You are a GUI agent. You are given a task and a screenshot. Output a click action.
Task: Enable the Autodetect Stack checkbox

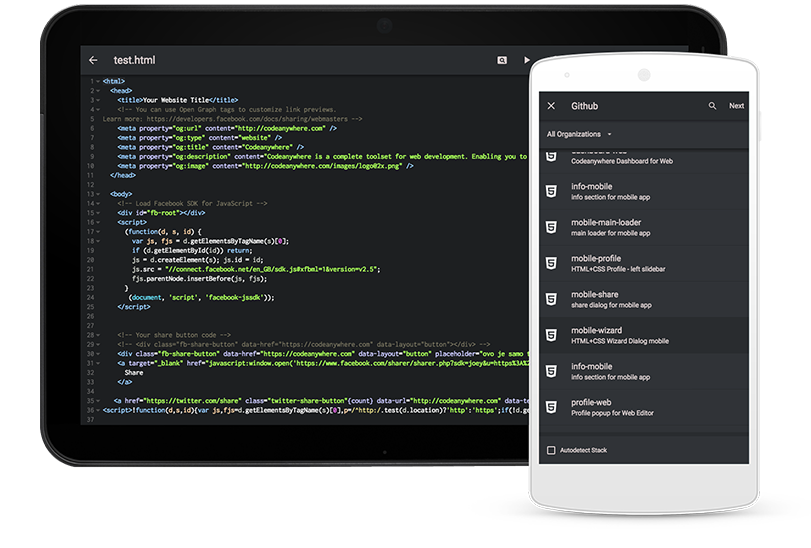pos(551,450)
